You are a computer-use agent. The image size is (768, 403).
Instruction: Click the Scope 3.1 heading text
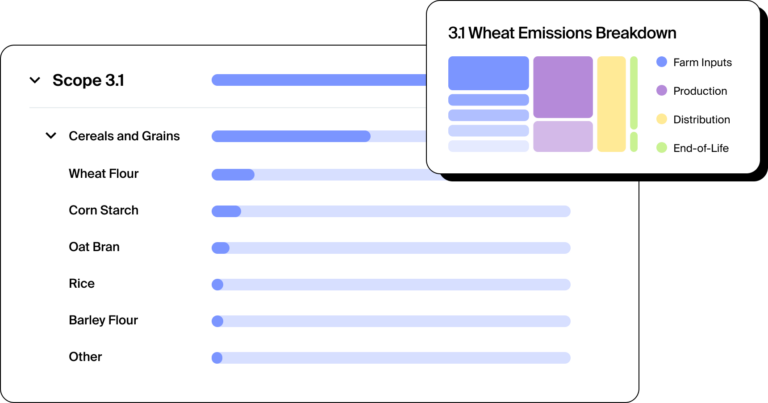[x=88, y=80]
